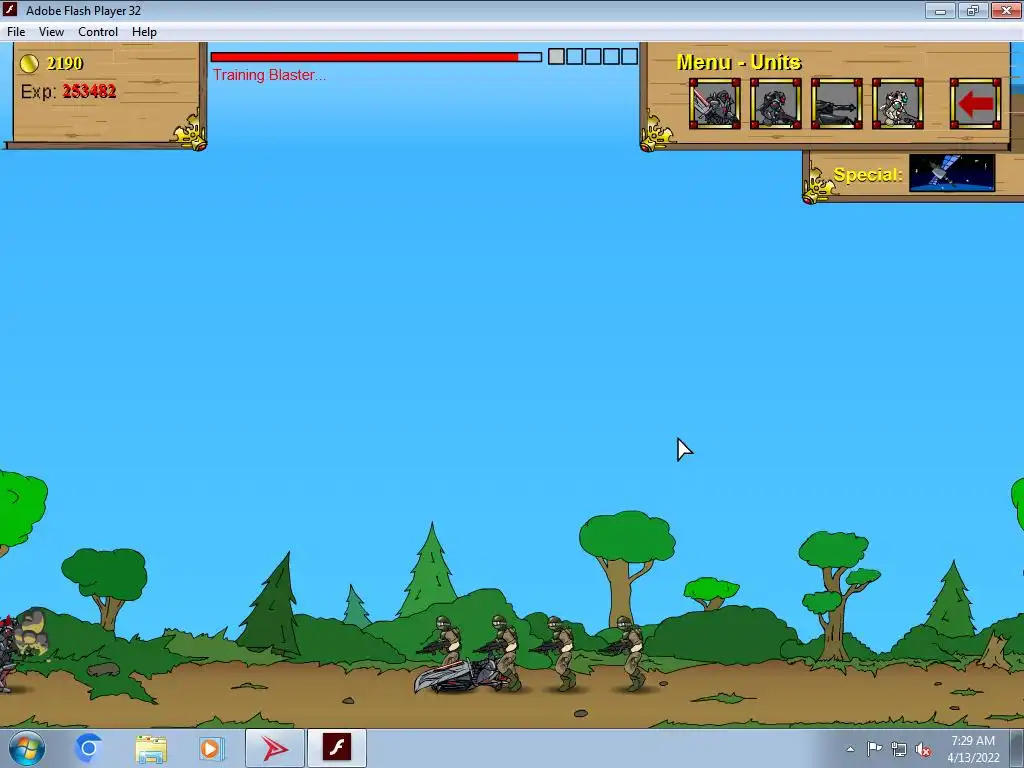Open the Action Center flag icon
This screenshot has width=1024, height=768.
(874, 749)
